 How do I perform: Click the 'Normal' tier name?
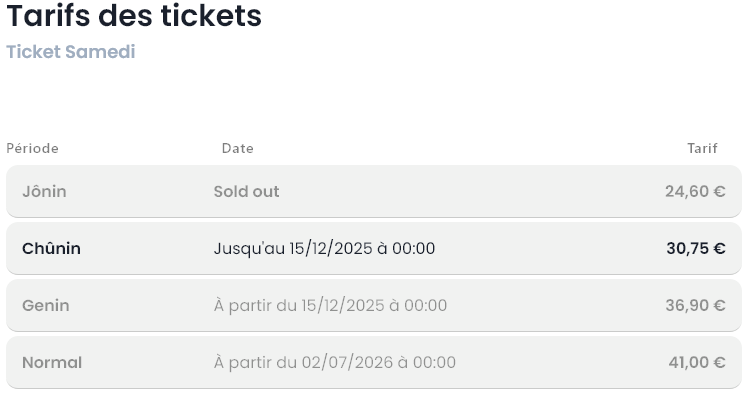point(52,362)
